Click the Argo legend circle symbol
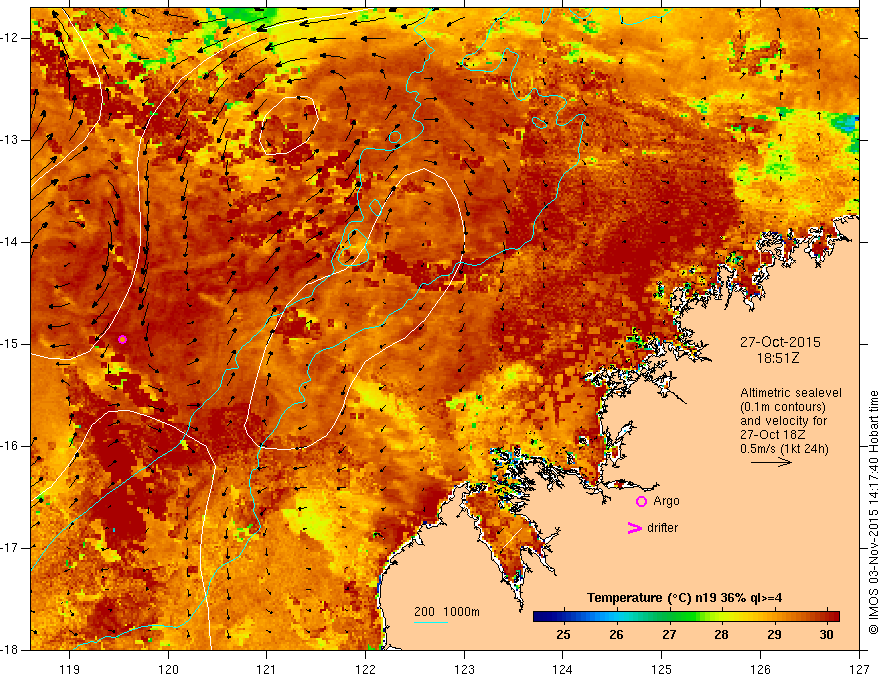880x680 pixels. point(641,502)
